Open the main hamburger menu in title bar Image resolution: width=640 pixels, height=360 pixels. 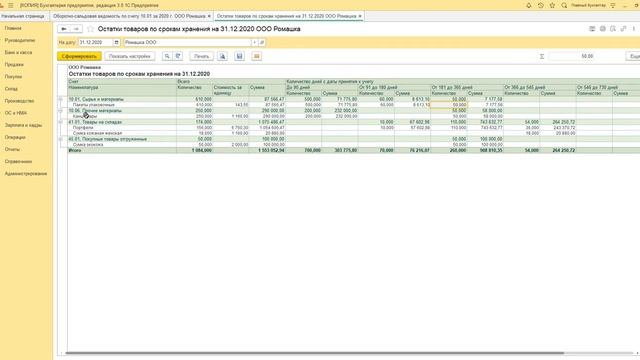[11, 5]
